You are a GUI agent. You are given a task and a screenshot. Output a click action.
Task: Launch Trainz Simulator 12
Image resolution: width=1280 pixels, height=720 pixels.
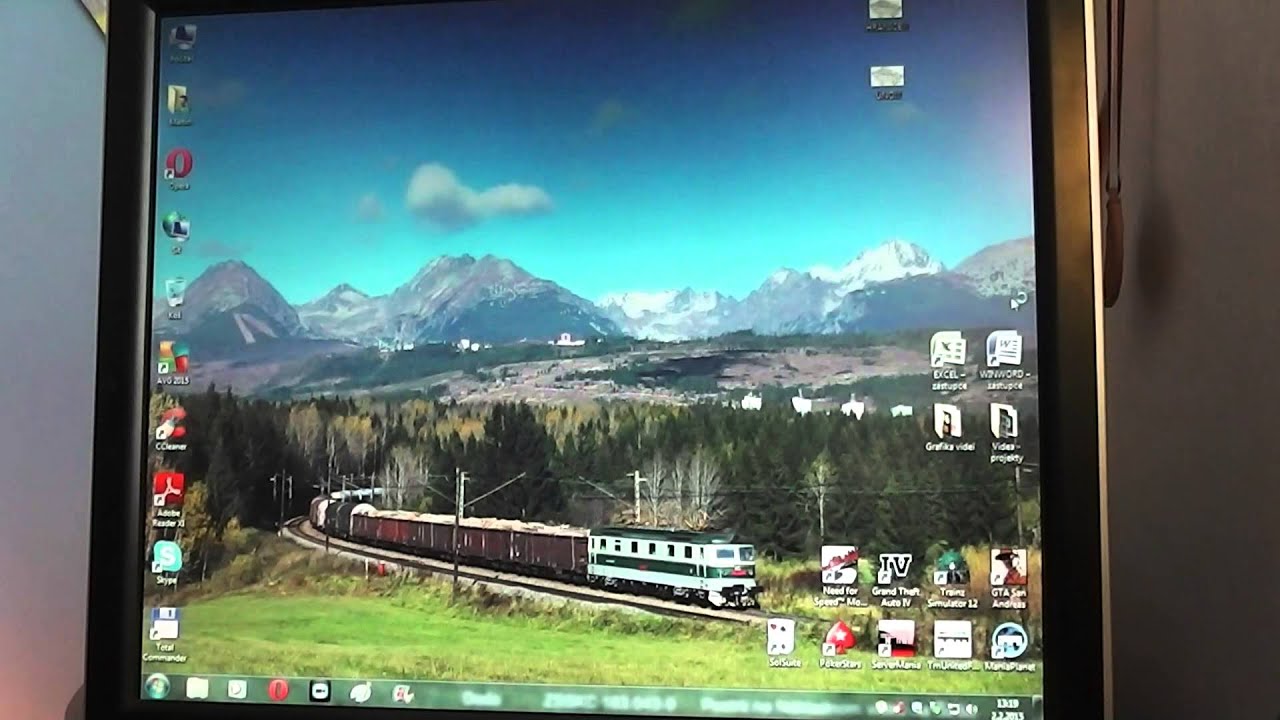951,579
